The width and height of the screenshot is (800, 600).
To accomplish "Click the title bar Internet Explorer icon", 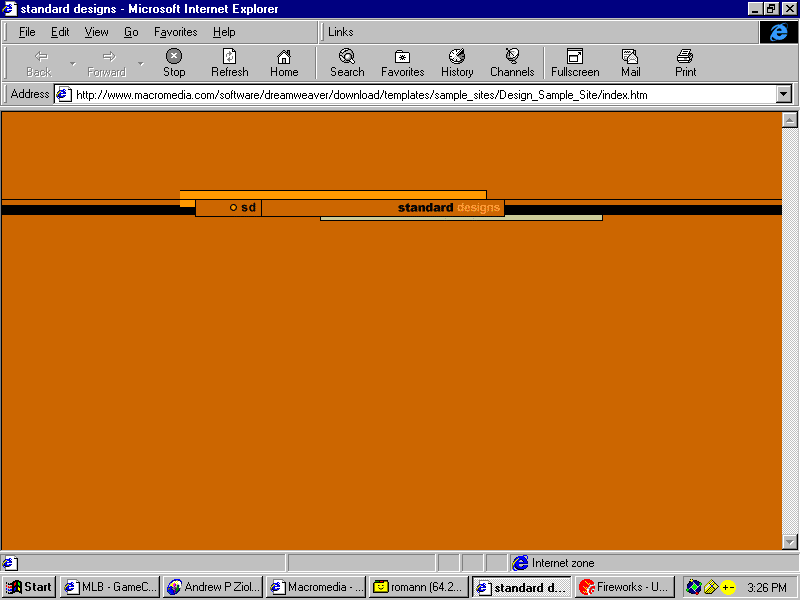I will tap(10, 9).
